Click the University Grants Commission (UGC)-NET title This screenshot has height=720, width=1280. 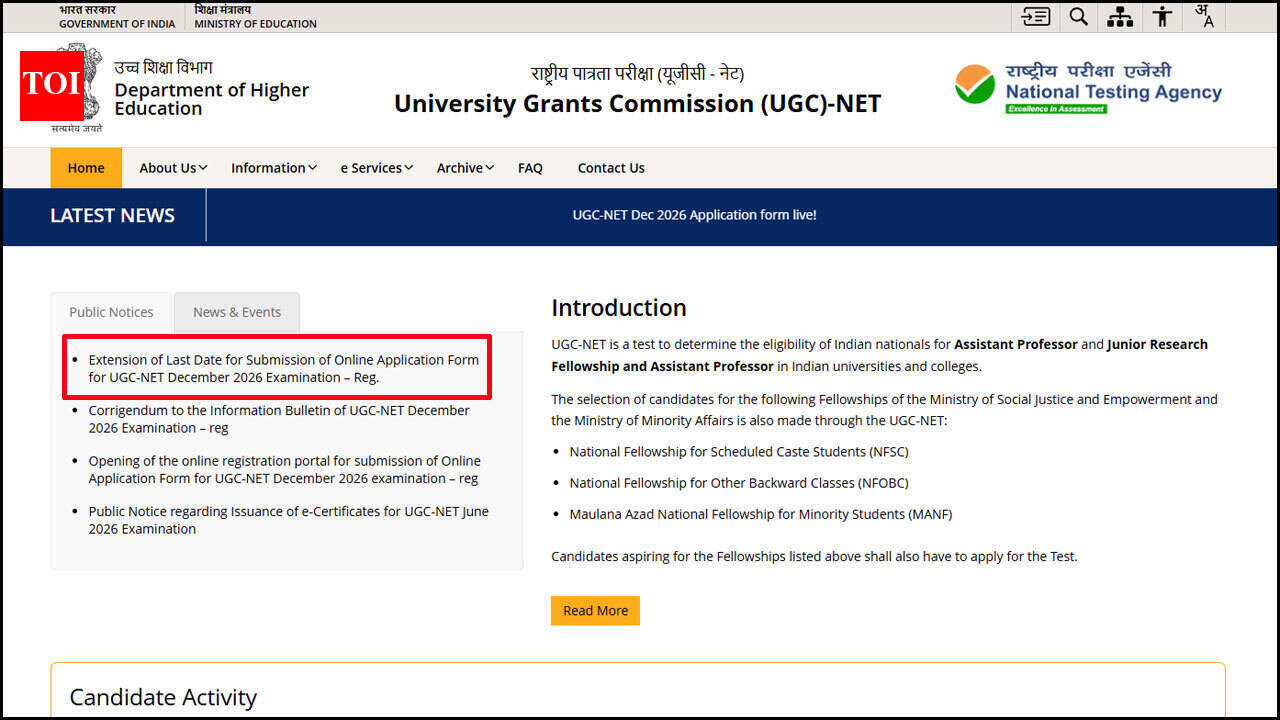click(x=638, y=104)
